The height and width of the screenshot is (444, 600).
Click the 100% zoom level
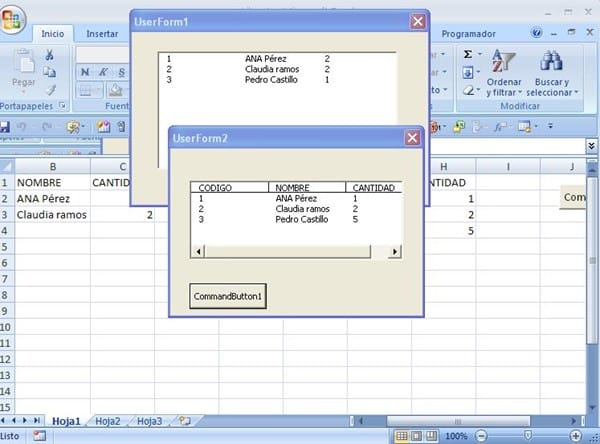tap(456, 436)
